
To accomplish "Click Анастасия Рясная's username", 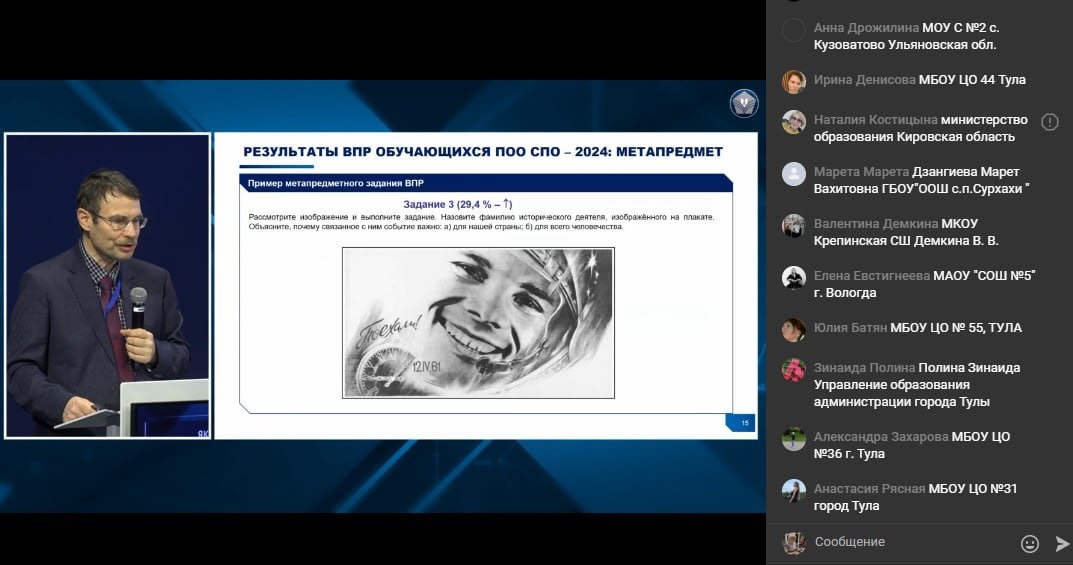I will [x=869, y=489].
